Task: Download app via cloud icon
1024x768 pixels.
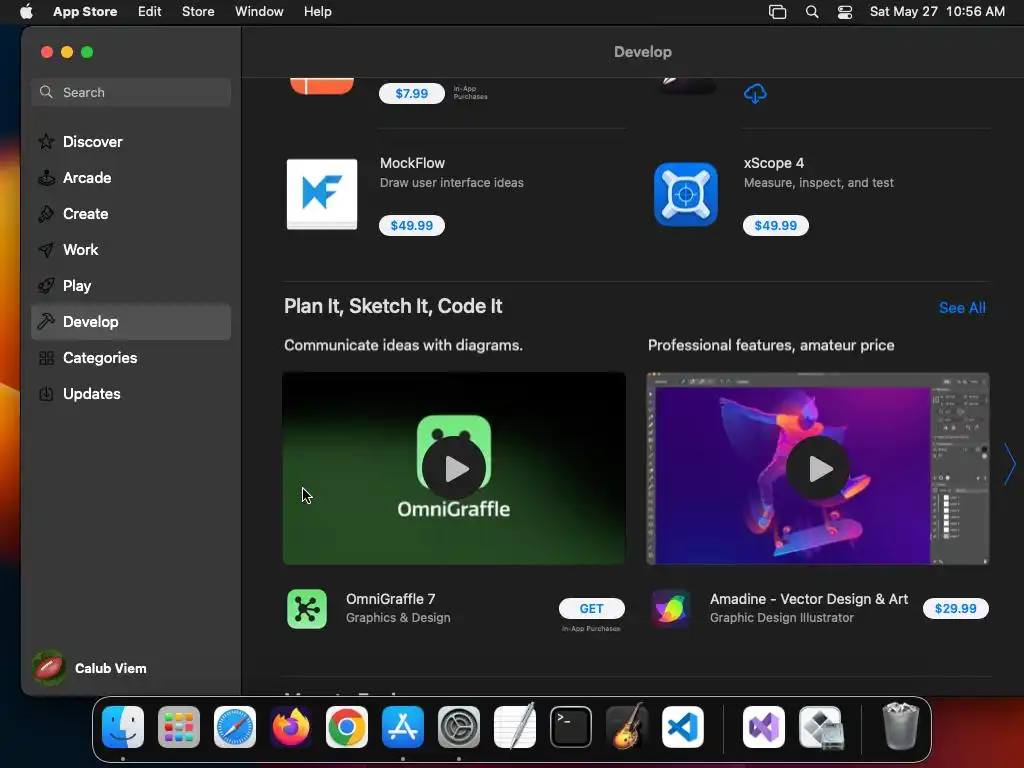Action: pyautogui.click(x=755, y=93)
